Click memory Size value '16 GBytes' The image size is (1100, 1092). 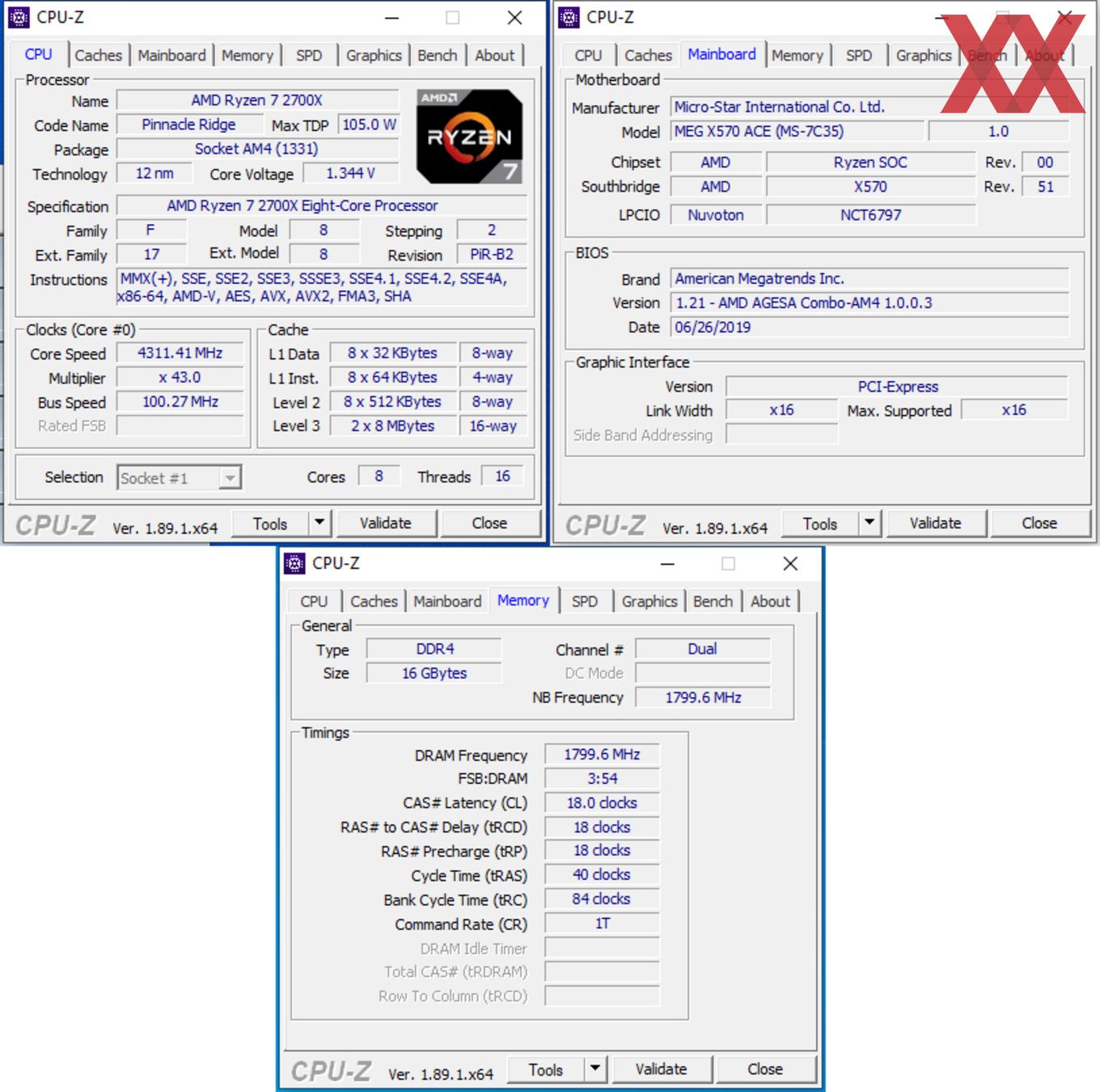[x=434, y=673]
